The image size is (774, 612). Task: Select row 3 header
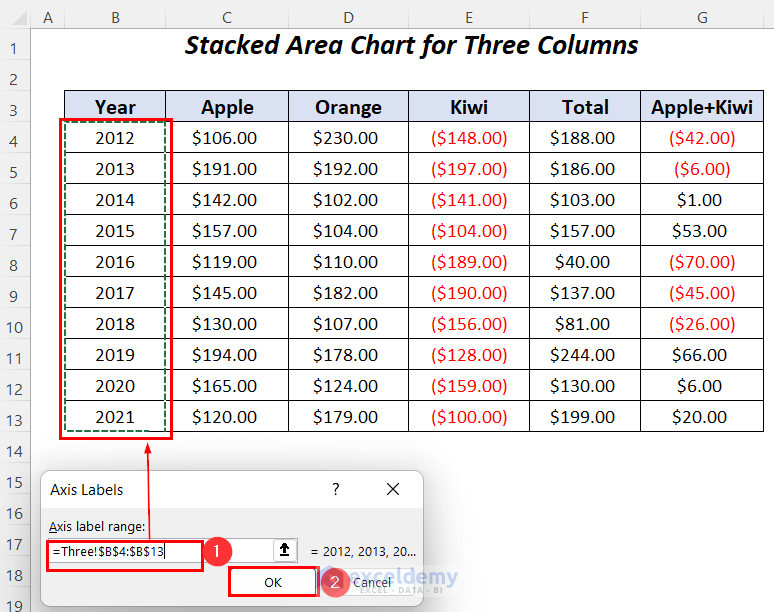coord(14,107)
